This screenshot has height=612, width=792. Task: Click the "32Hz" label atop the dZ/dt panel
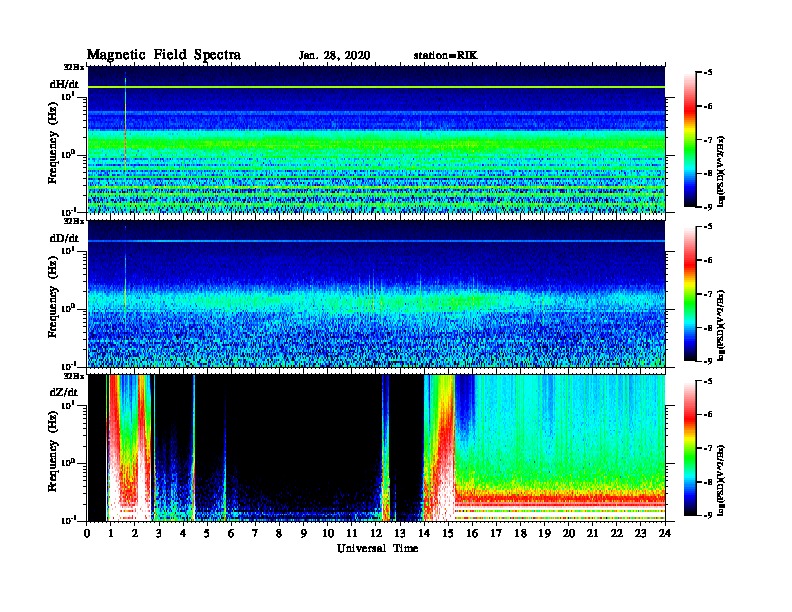click(x=74, y=376)
